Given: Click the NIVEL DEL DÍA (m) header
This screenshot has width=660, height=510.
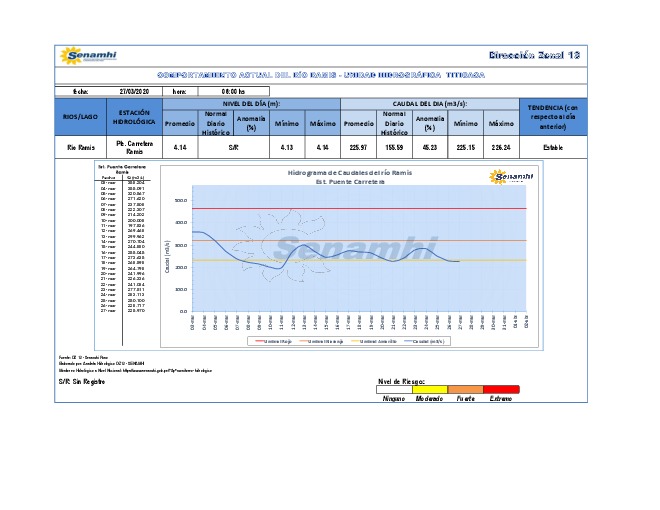Looking at the screenshot, I should (250, 103).
